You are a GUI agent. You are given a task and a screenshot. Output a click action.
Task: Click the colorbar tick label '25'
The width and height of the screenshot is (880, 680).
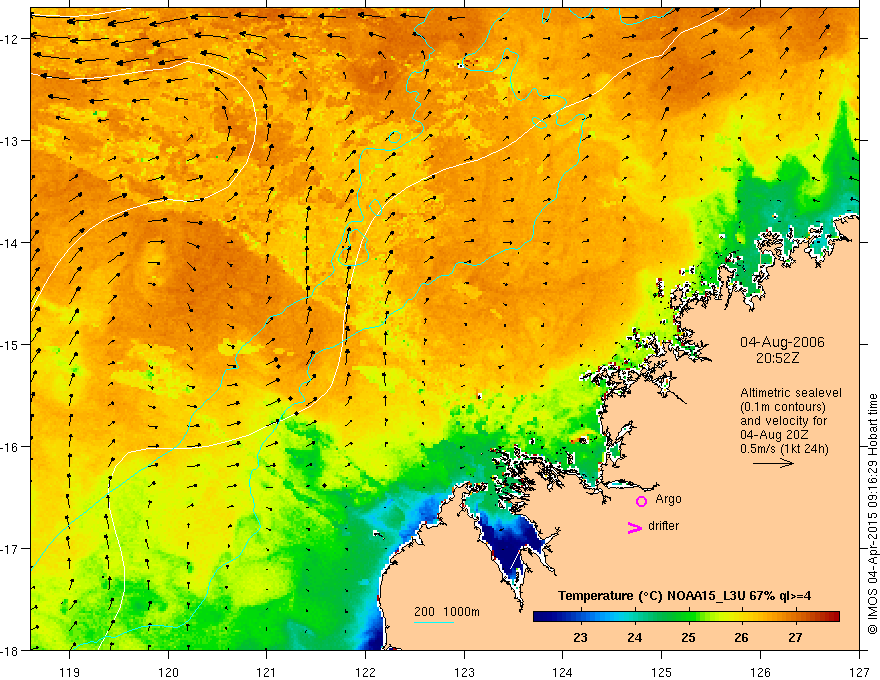tap(688, 638)
